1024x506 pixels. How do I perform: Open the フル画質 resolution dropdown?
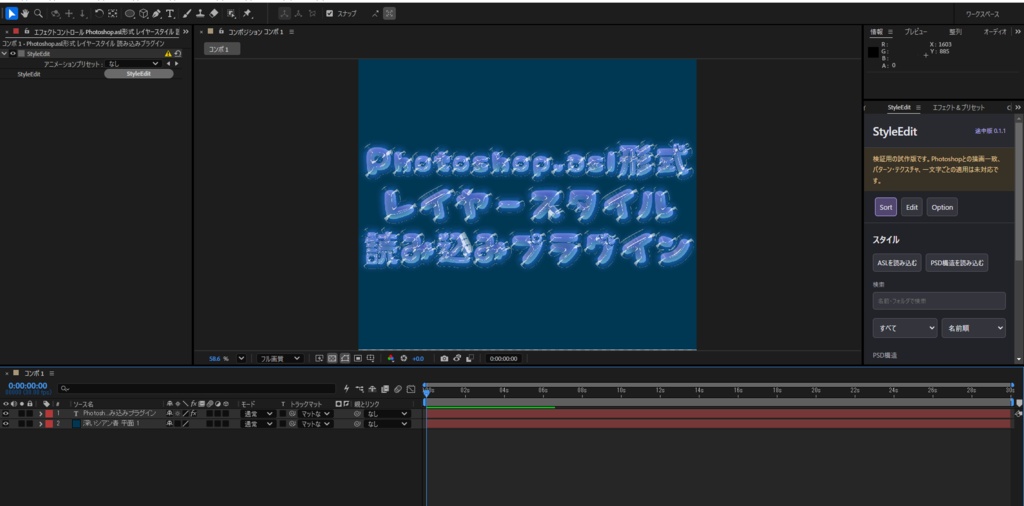280,358
